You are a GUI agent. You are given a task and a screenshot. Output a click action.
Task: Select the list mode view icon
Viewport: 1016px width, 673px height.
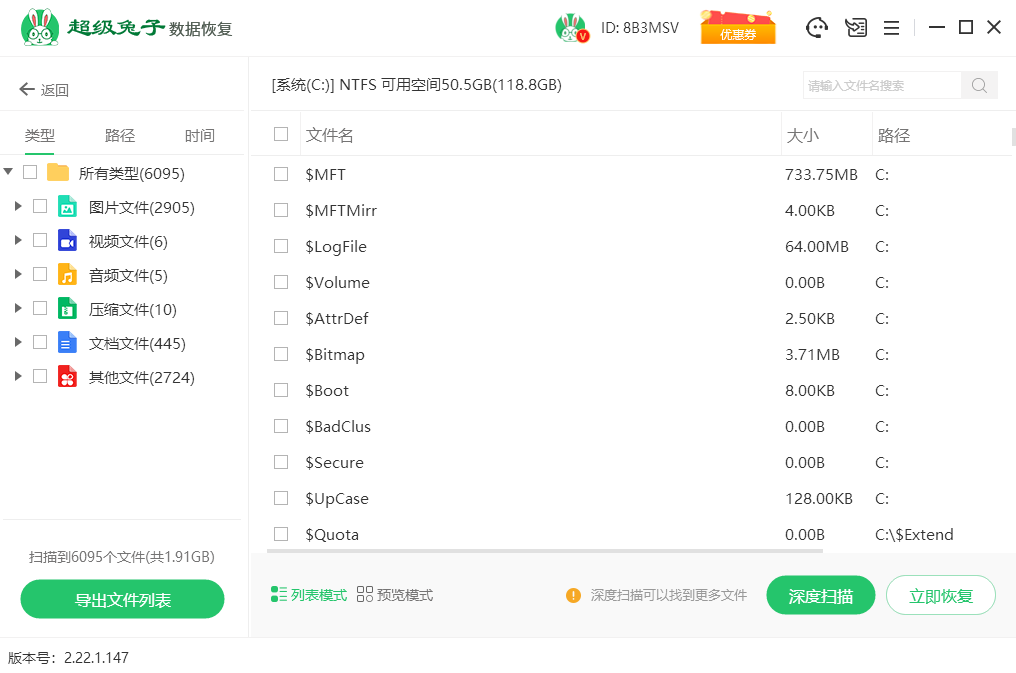(279, 595)
